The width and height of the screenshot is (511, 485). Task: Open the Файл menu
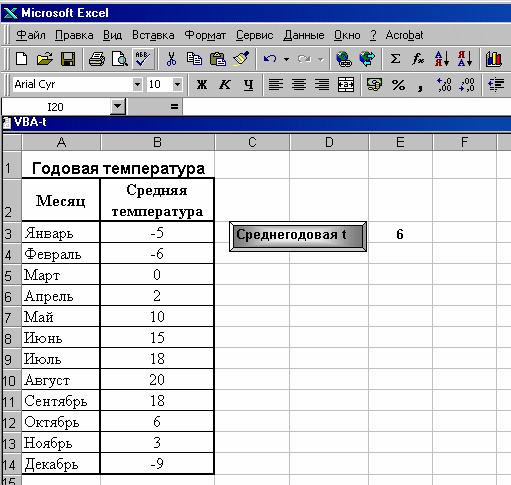pyautogui.click(x=31, y=35)
